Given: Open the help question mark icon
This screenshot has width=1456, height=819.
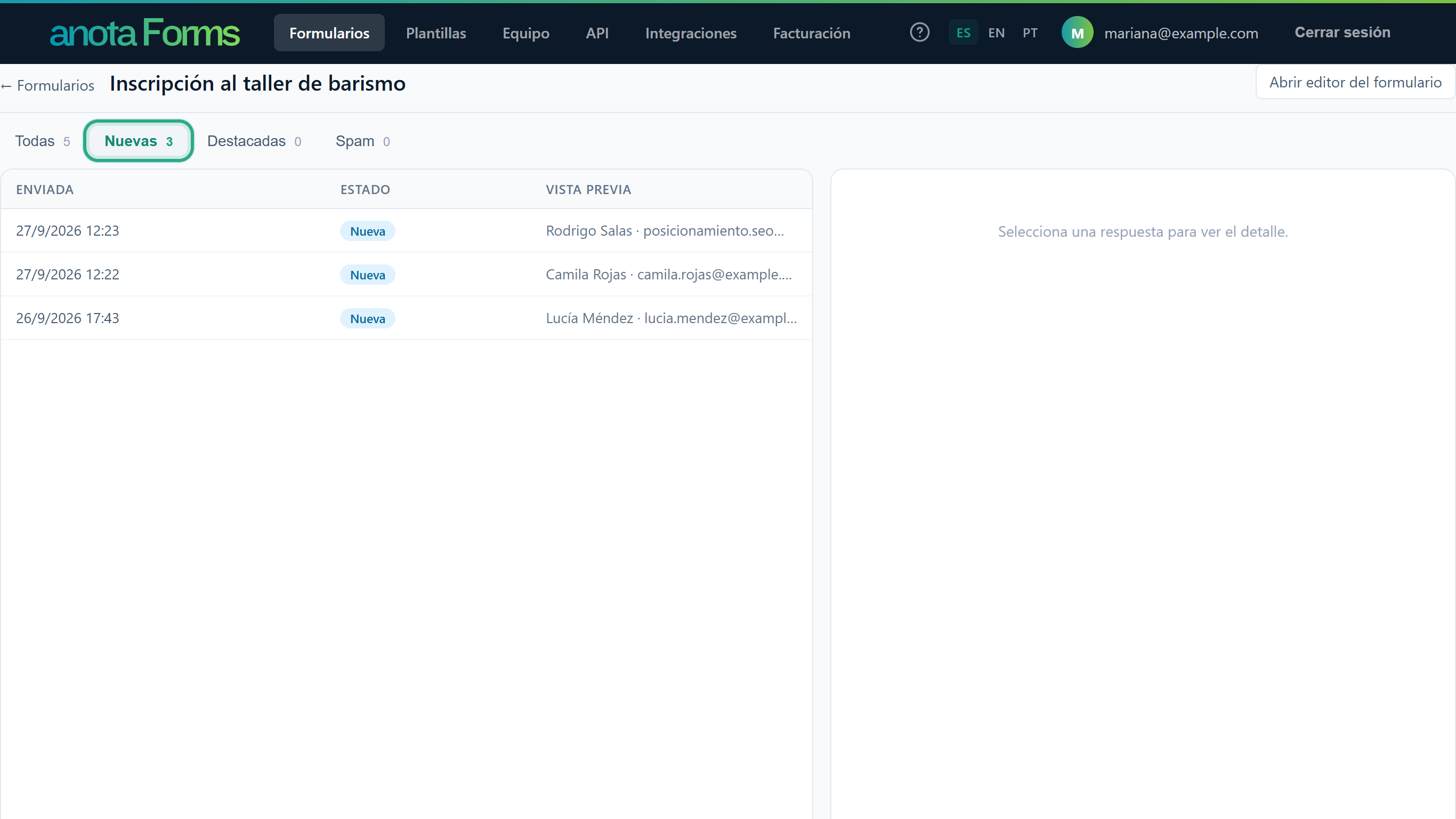Looking at the screenshot, I should (920, 32).
